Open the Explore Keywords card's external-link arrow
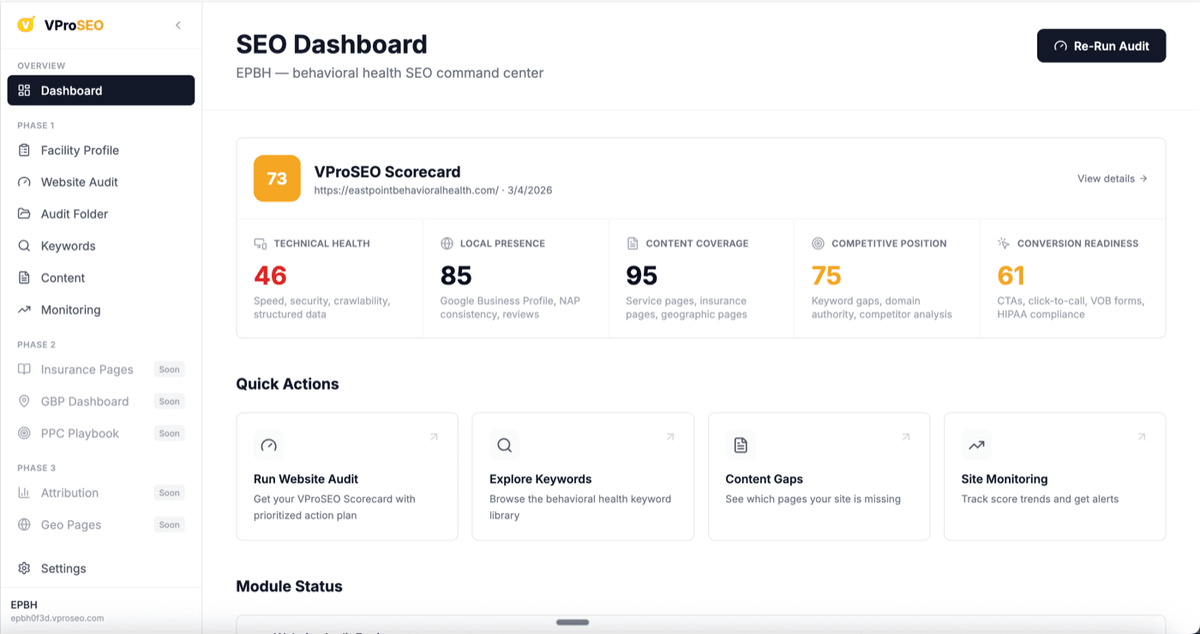The width and height of the screenshot is (1200, 634). pos(670,437)
